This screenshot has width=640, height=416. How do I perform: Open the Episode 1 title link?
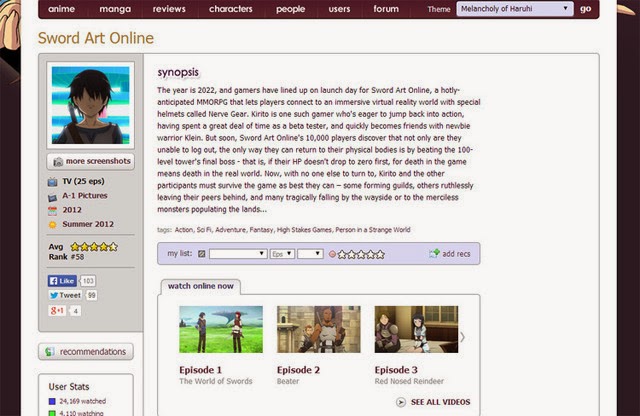[x=200, y=370]
